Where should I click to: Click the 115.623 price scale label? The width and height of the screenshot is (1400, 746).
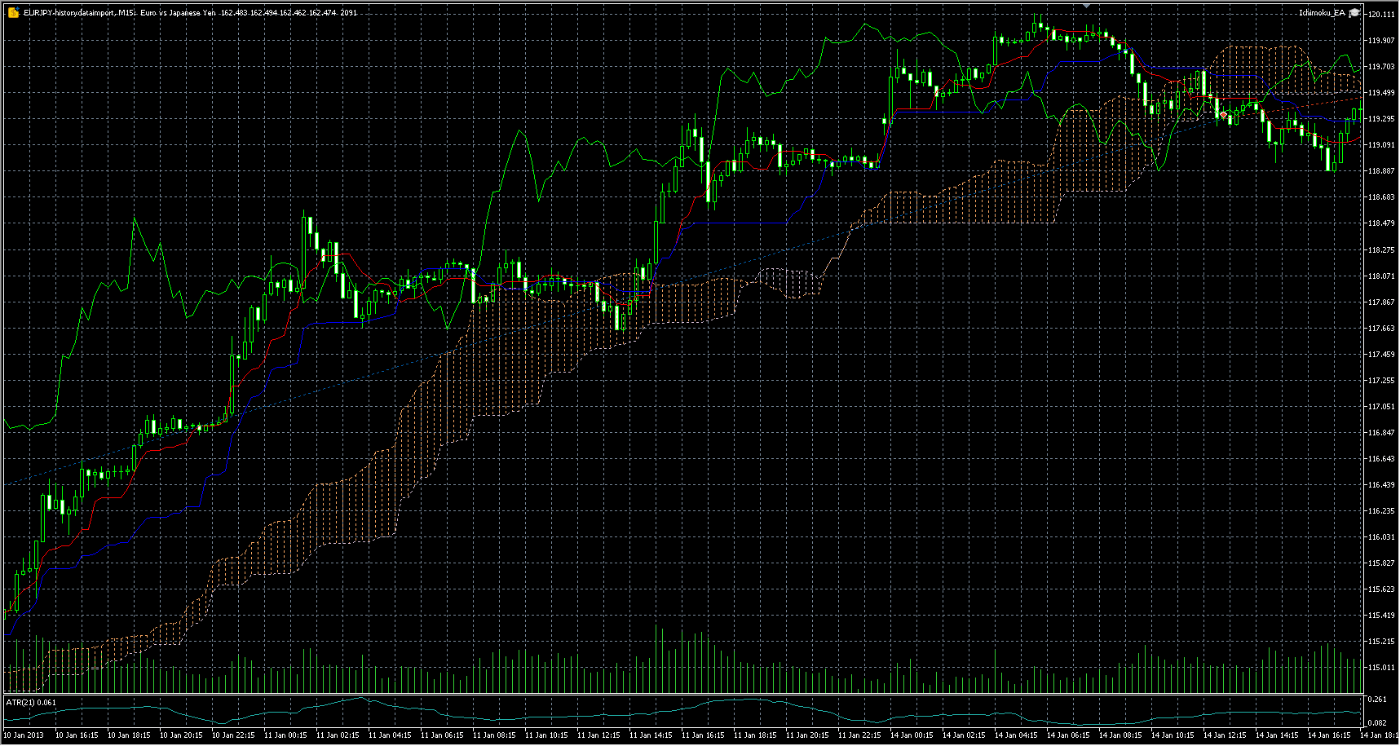(x=1381, y=590)
